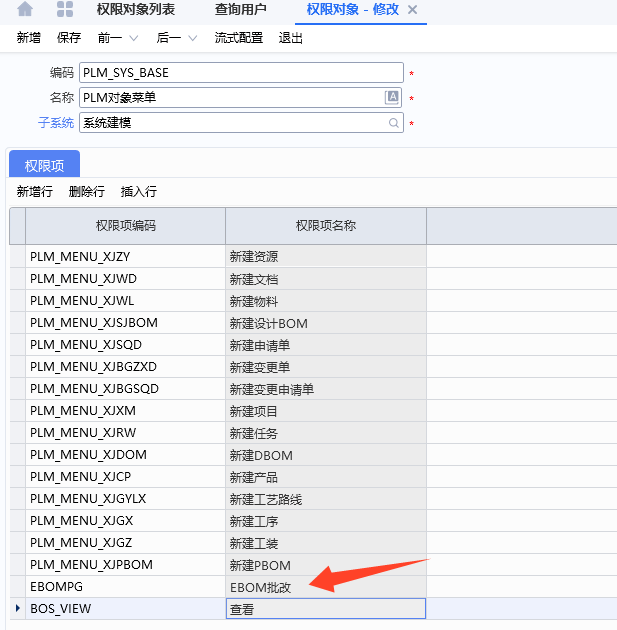The width and height of the screenshot is (617, 630).
Task: Open the app grid menu icon
Action: (64, 10)
